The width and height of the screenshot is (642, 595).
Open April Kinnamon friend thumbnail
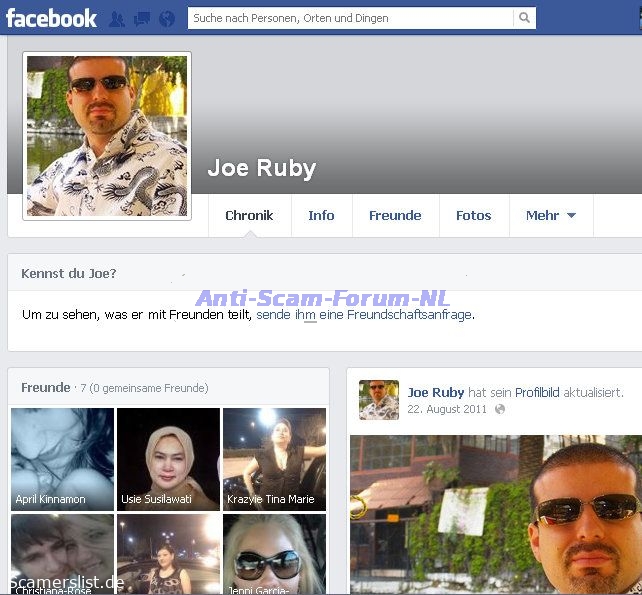point(62,459)
